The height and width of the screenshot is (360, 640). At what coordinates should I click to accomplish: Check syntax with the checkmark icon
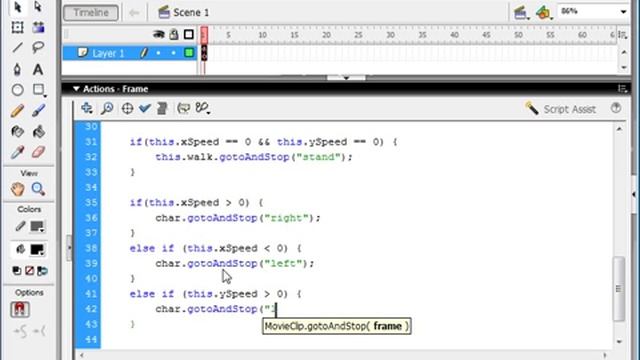click(x=144, y=108)
